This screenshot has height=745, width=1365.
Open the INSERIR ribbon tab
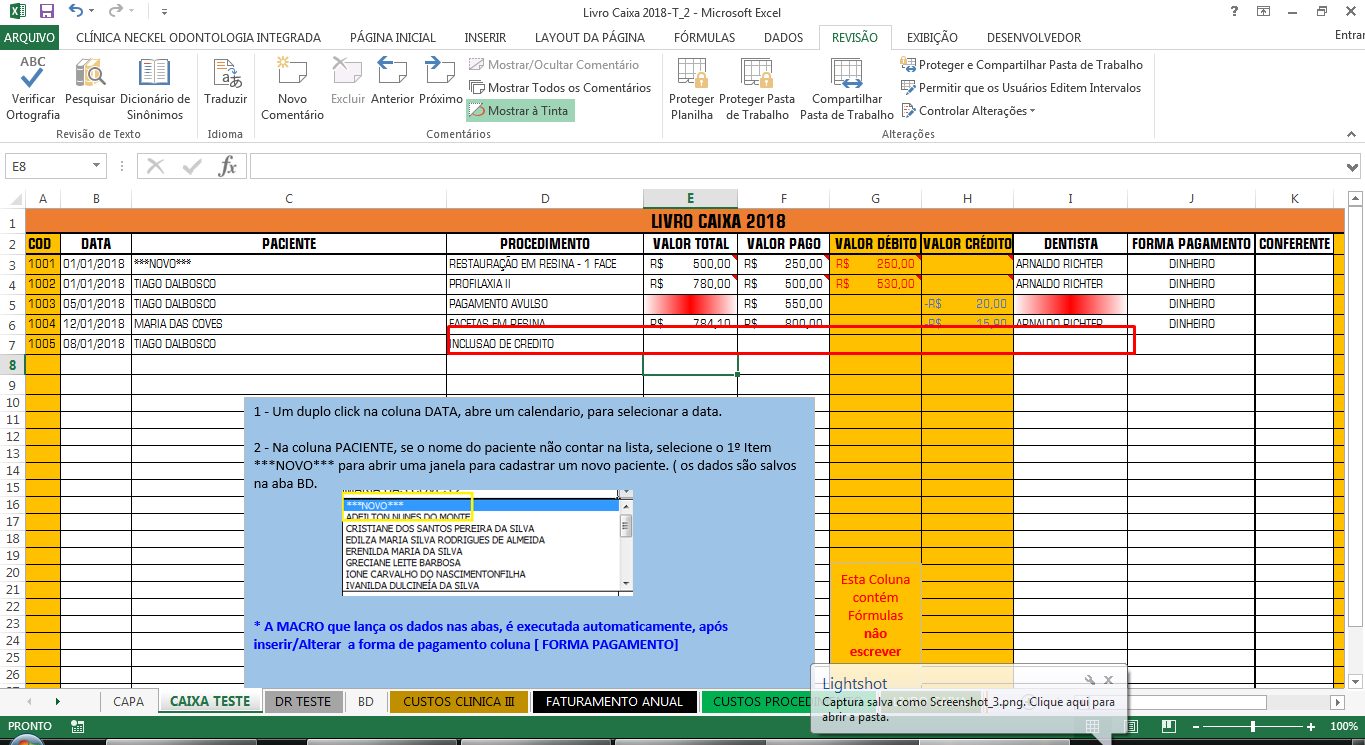point(485,38)
